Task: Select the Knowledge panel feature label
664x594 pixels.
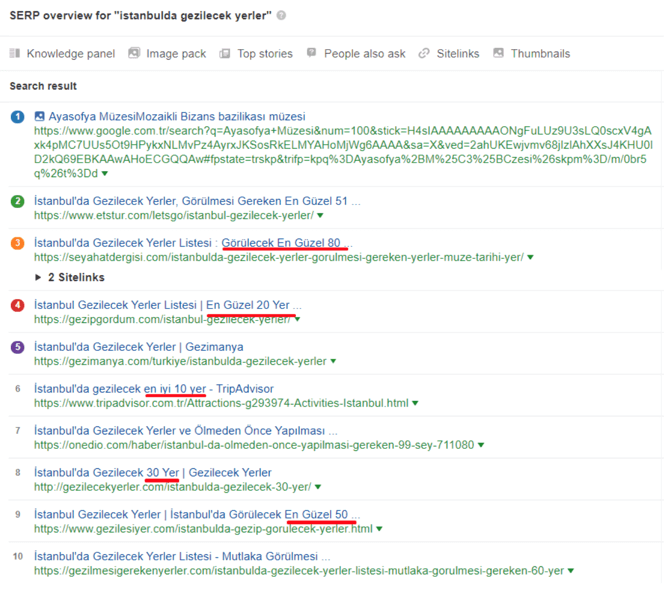Action: 71,54
